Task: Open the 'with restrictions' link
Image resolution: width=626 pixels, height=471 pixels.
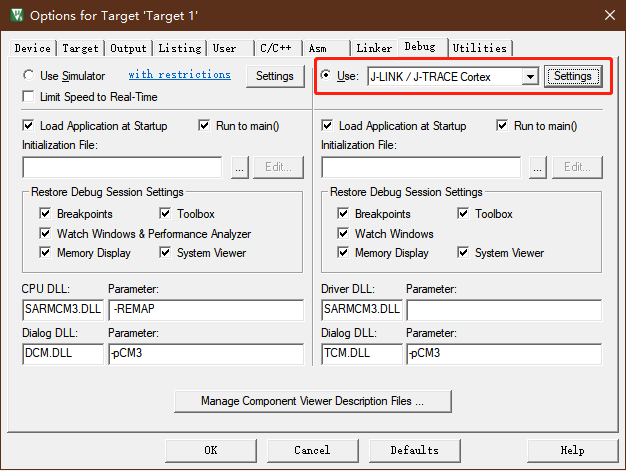Action: [180, 75]
